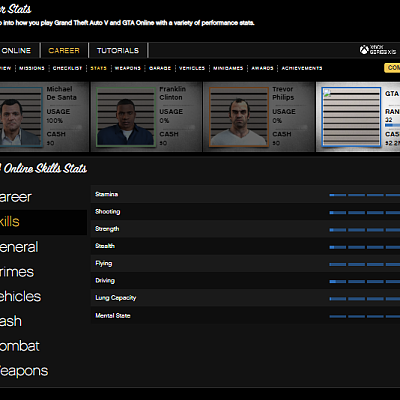Screen dimensions: 400x400
Task: Select Trevor Philips' mugshot
Action: tap(239, 117)
